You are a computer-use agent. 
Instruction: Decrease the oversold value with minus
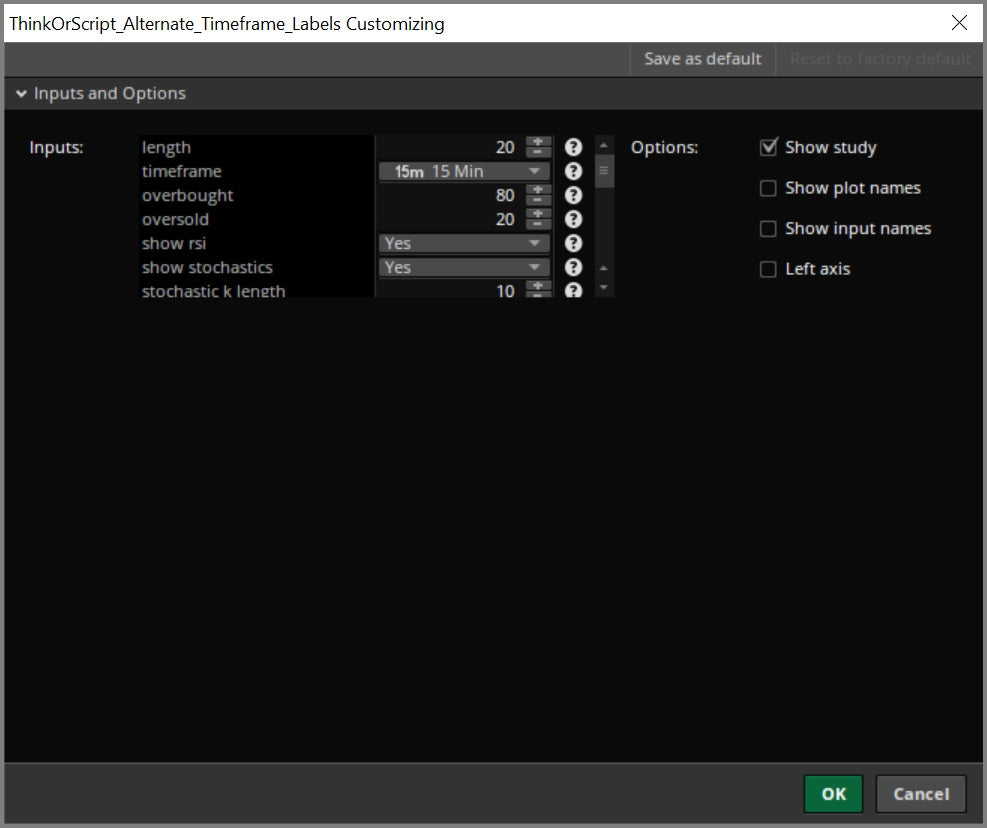click(x=538, y=224)
